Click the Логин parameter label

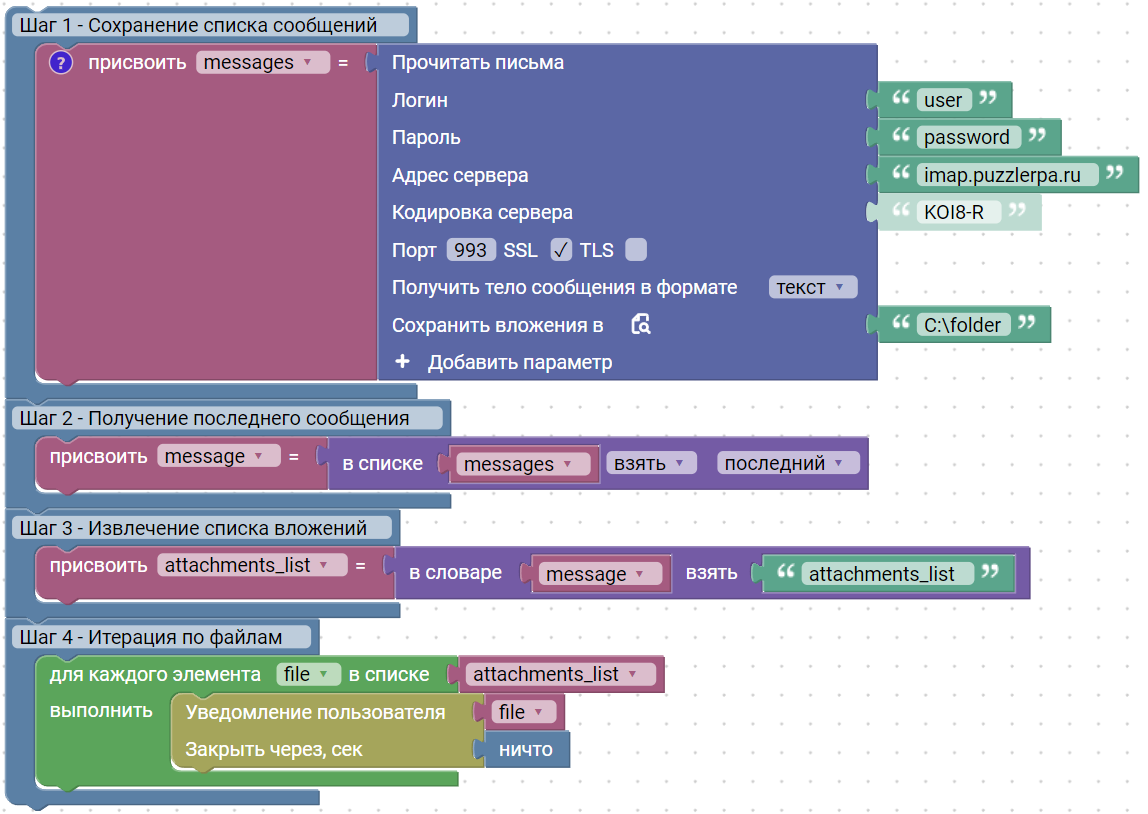420,100
